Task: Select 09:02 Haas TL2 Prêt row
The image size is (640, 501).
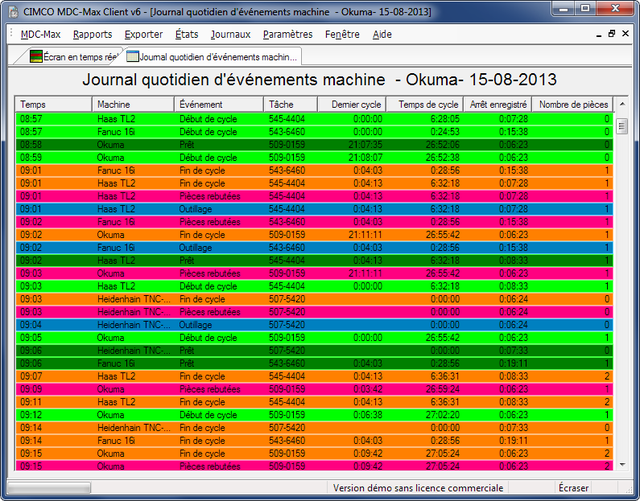Action: click(314, 261)
